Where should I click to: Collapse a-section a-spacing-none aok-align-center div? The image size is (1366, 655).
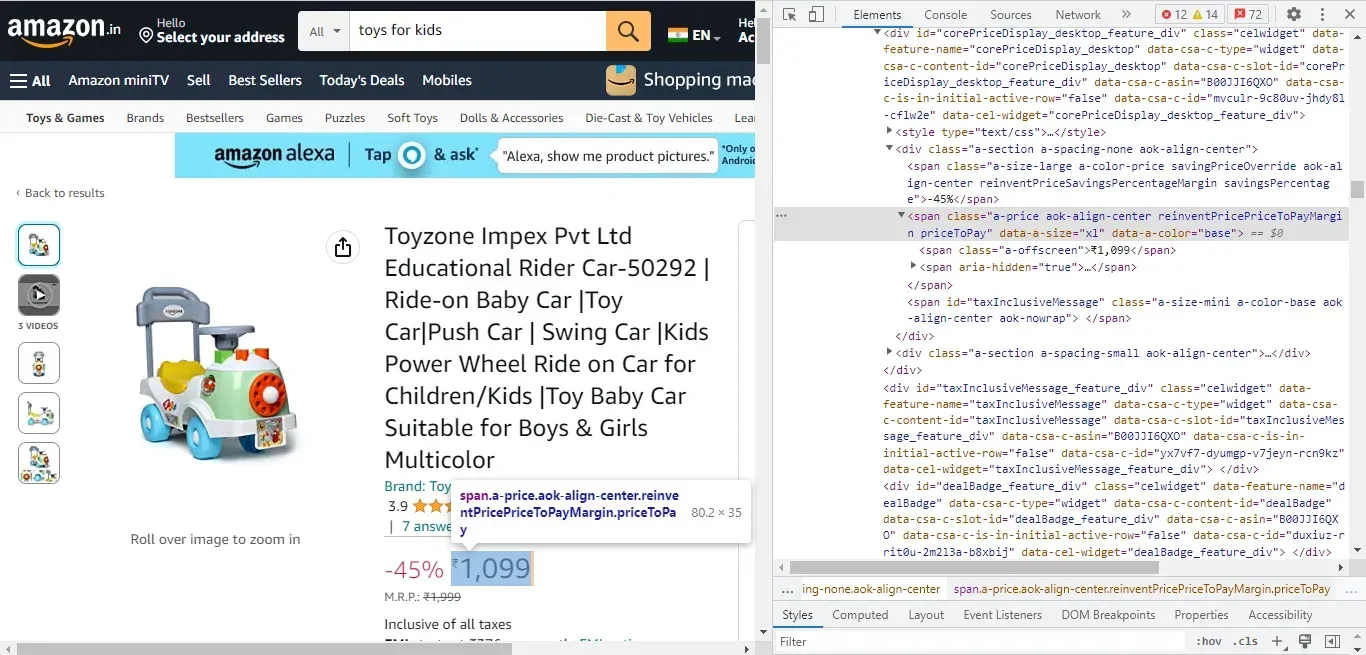[x=890, y=149]
